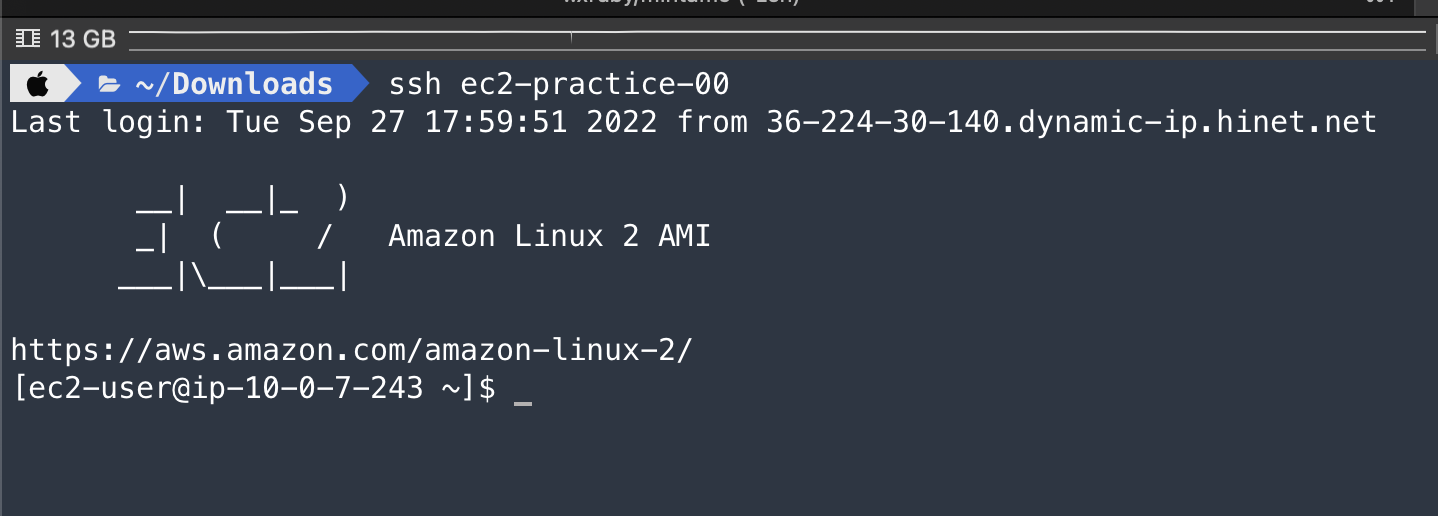Click the memory usage graph bar
The width and height of the screenshot is (1438, 516).
pos(776,39)
